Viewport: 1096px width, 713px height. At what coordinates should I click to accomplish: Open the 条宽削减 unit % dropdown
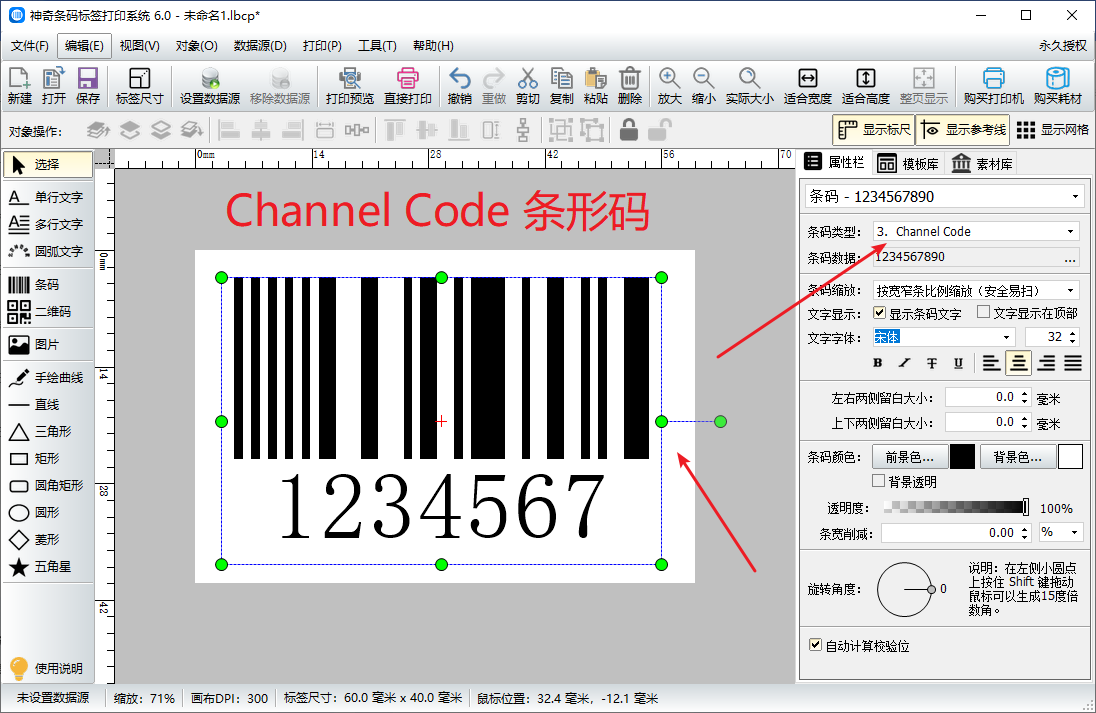(x=1060, y=533)
